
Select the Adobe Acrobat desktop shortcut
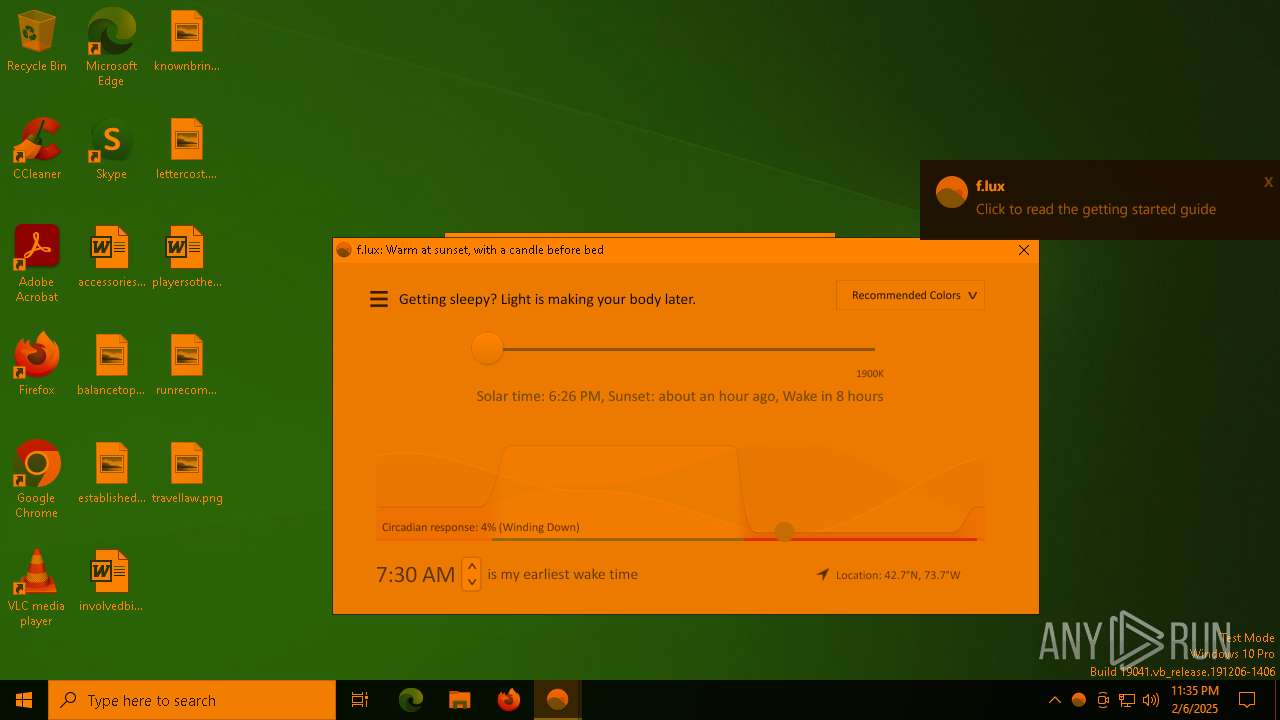(37, 264)
